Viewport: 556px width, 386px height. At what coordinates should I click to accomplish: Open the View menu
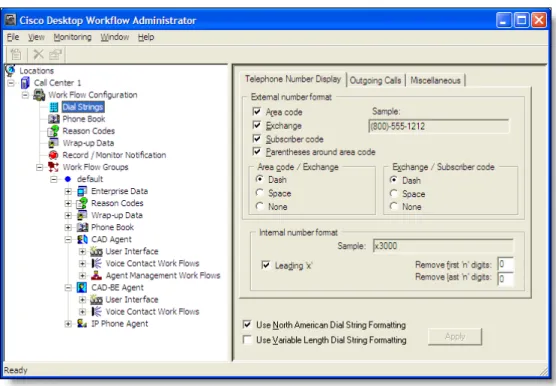pos(36,37)
